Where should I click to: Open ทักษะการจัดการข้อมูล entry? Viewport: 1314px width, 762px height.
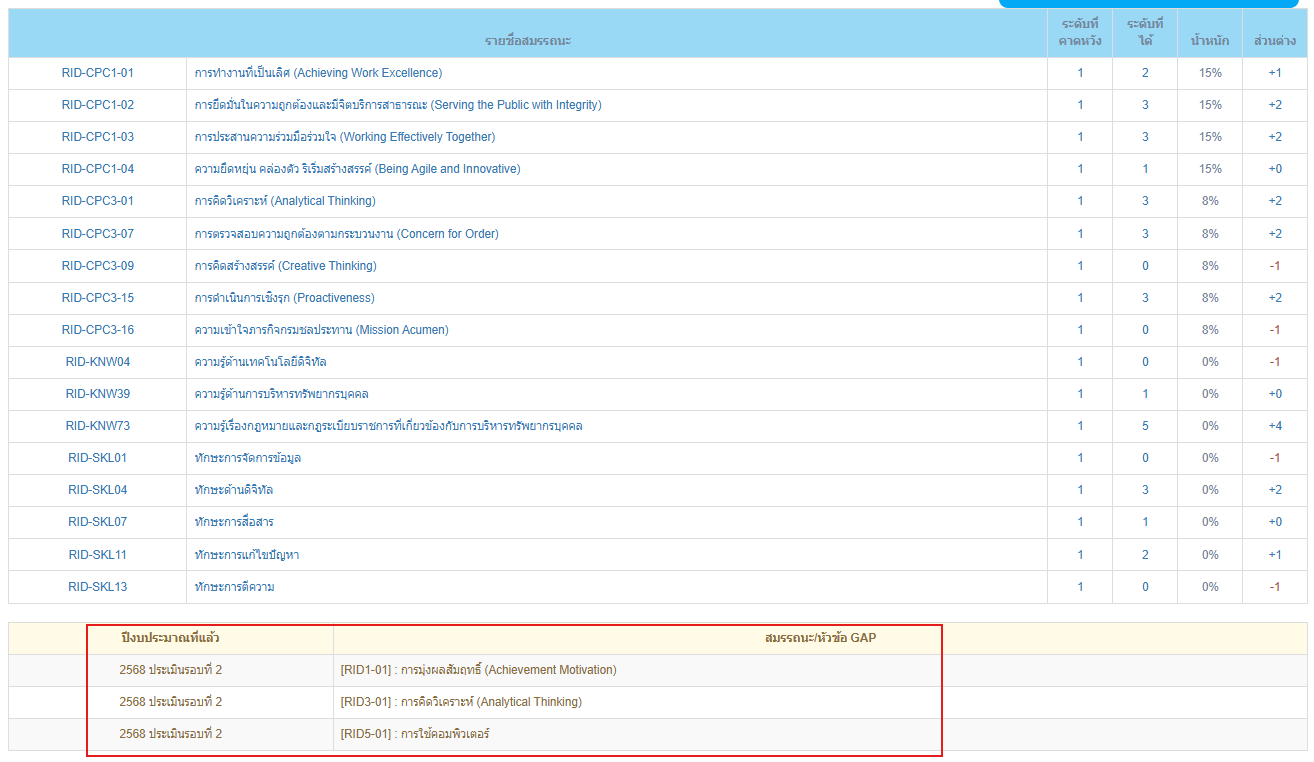(247, 458)
